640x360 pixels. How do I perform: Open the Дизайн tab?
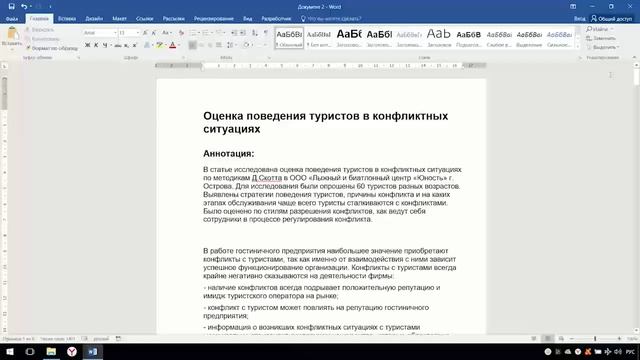tap(94, 19)
